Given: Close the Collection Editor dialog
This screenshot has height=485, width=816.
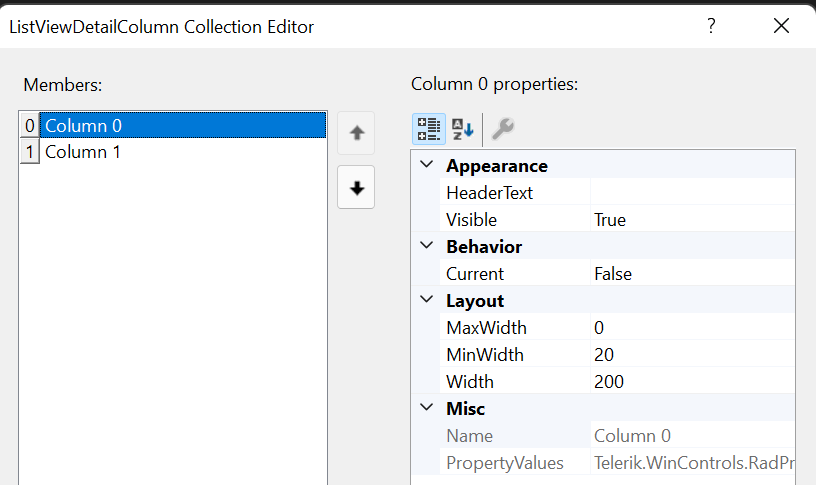Looking at the screenshot, I should click(781, 27).
